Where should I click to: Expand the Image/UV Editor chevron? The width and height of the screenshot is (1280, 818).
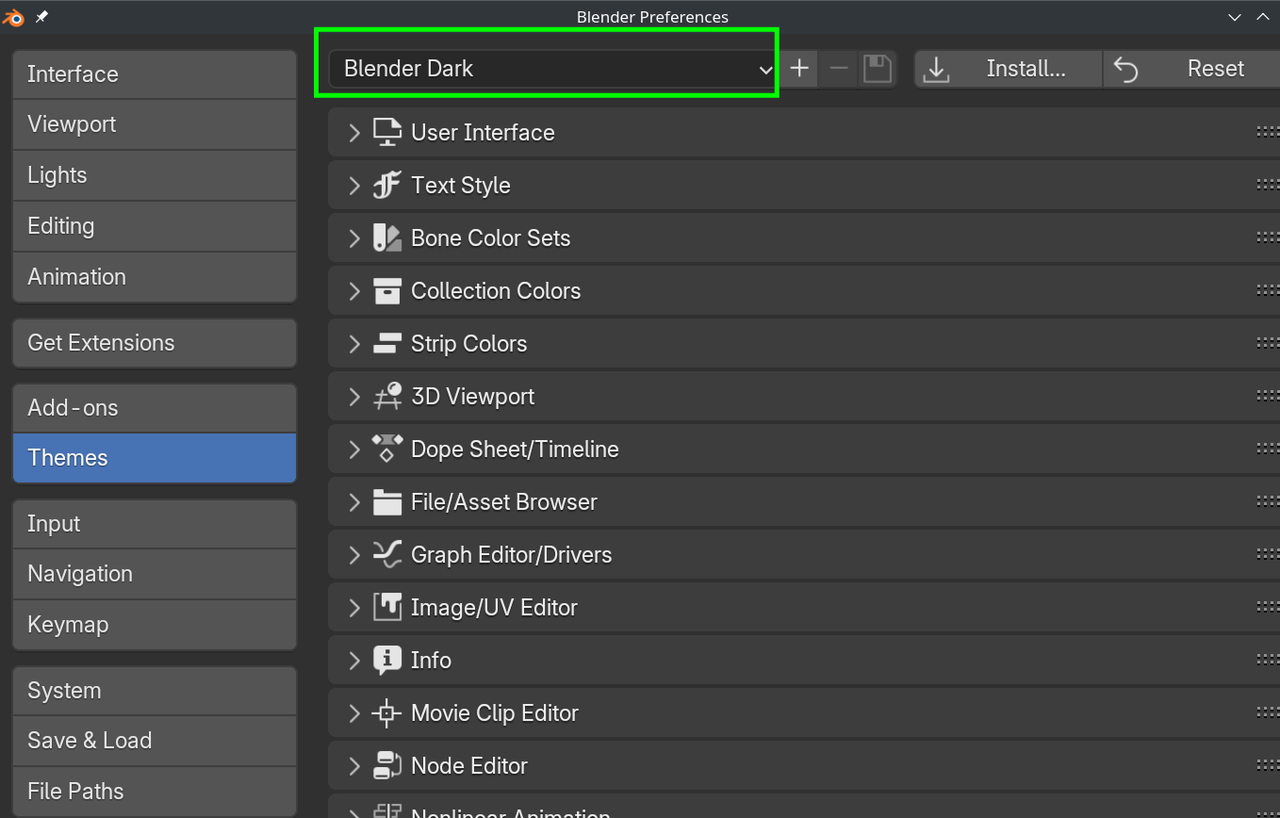[354, 607]
